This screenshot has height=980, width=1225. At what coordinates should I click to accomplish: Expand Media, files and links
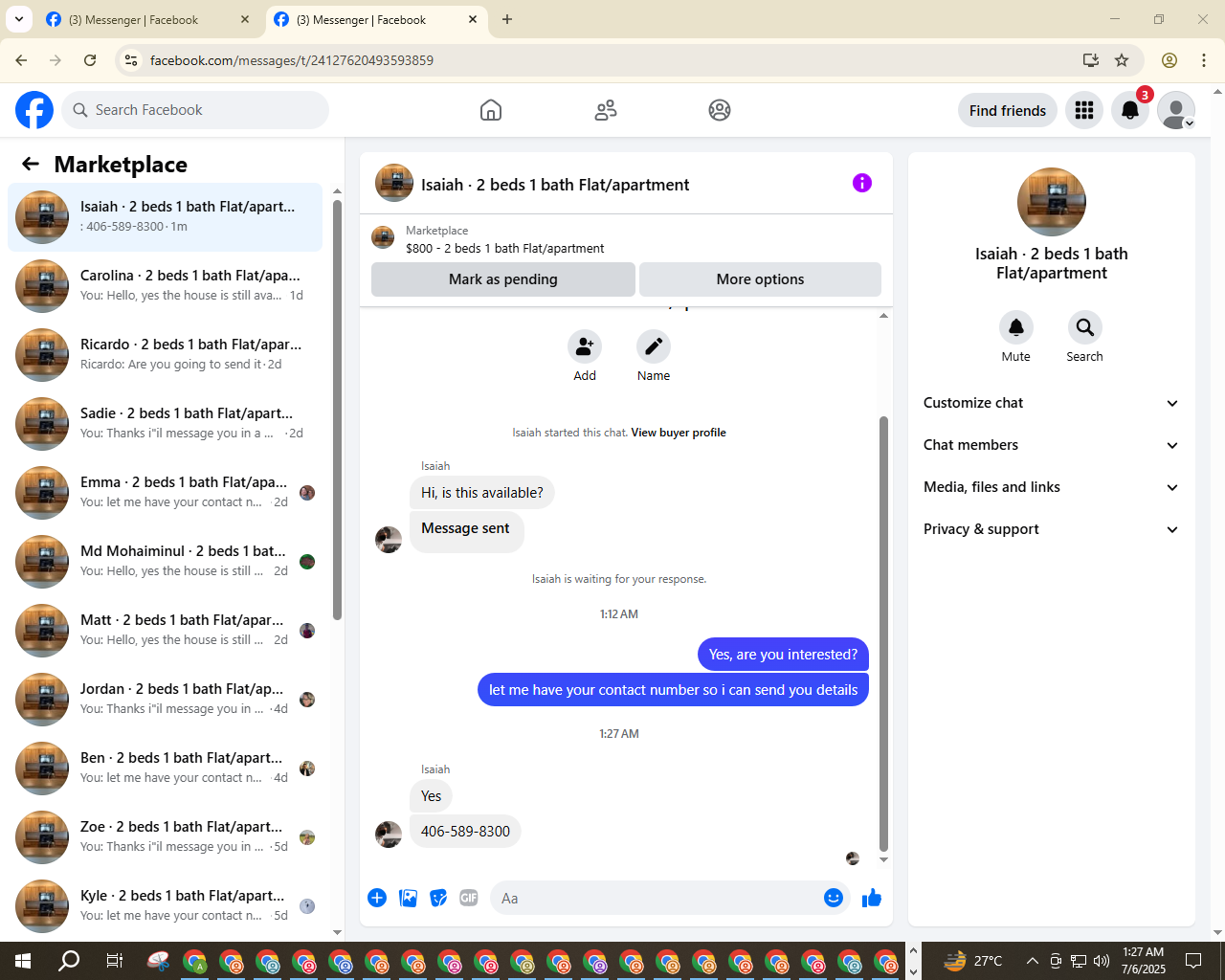tap(1051, 487)
